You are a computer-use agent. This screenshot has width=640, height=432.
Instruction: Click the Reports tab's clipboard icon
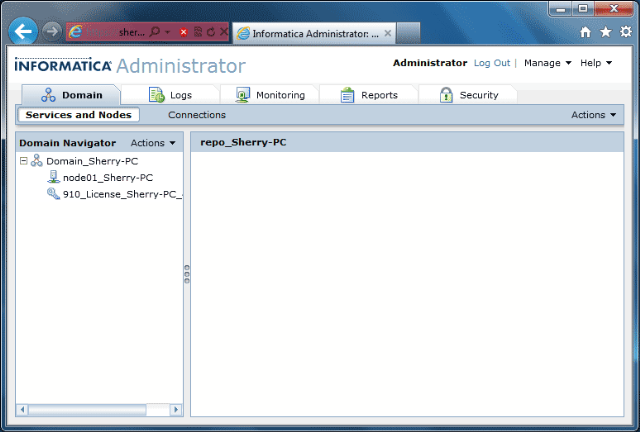point(347,95)
